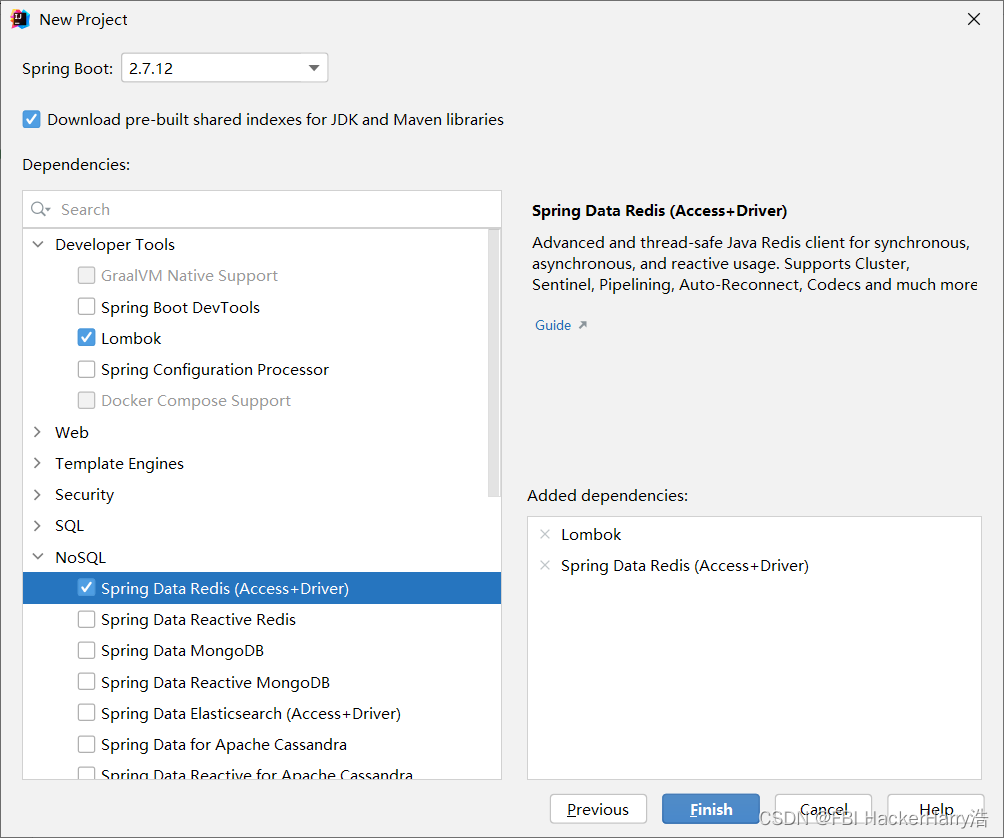Image resolution: width=1004 pixels, height=838 pixels.
Task: Click the Help button
Action: click(935, 809)
